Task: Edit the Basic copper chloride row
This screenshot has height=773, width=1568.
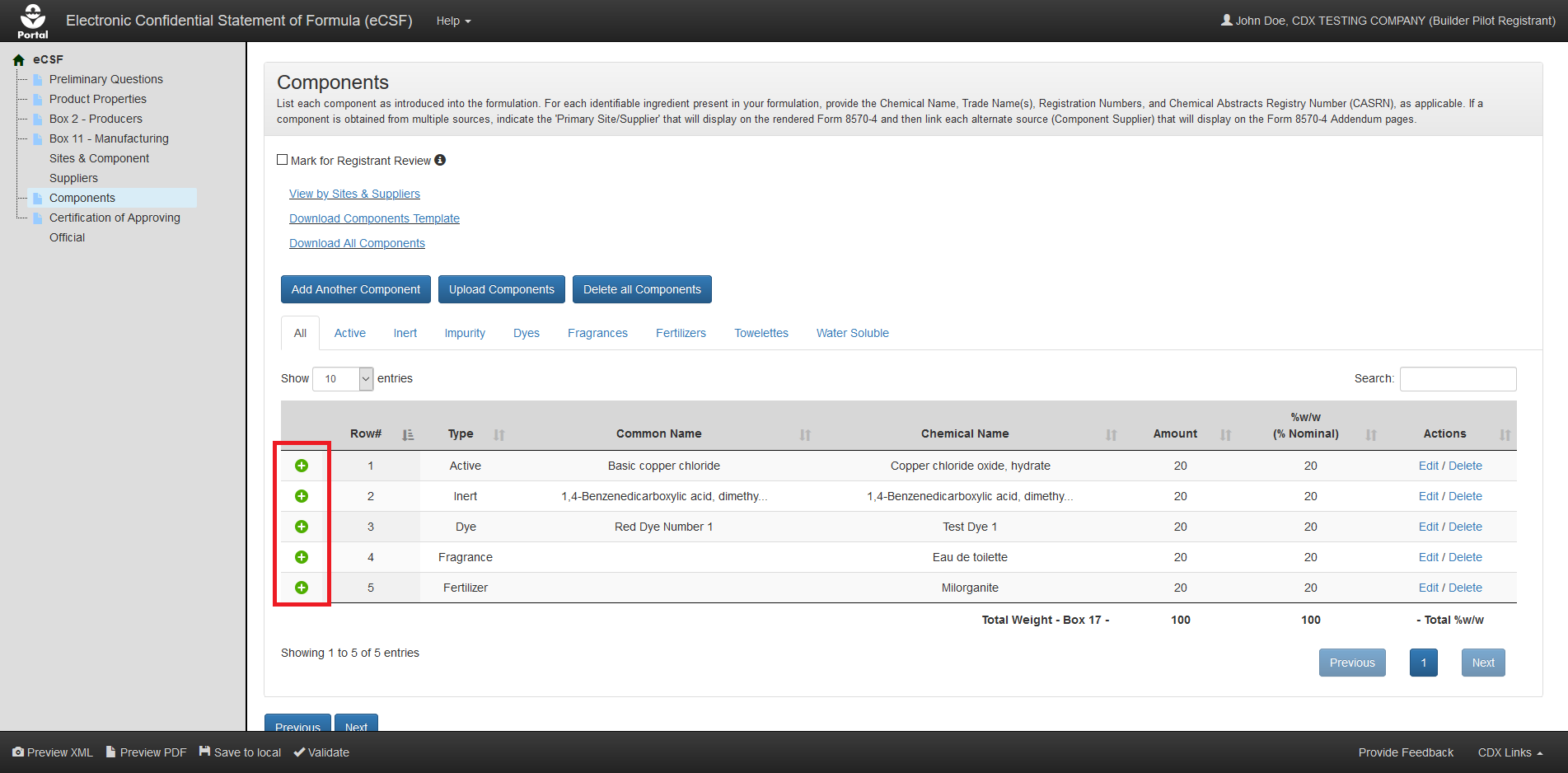Action: (x=1428, y=466)
